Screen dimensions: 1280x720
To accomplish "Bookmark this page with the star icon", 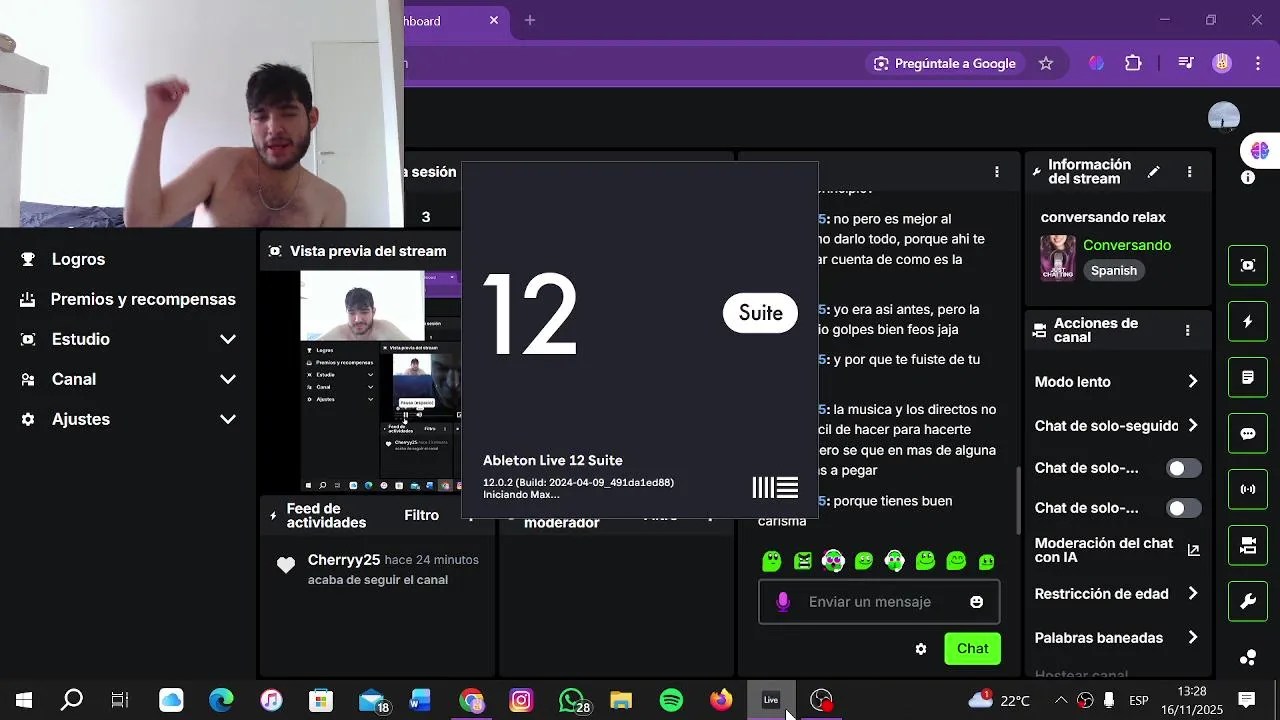I will click(1046, 63).
